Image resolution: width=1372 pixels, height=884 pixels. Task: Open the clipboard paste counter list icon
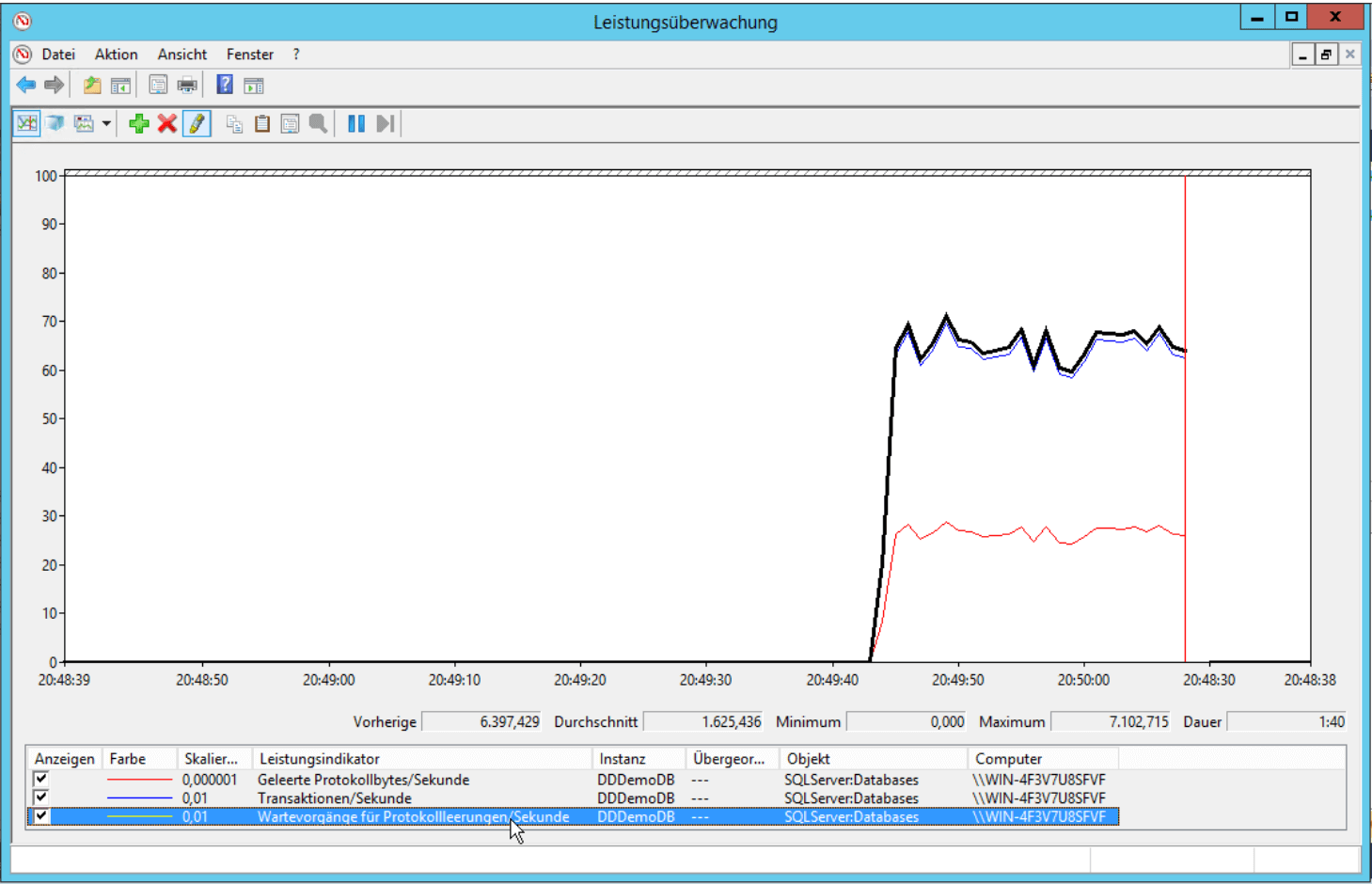point(262,124)
